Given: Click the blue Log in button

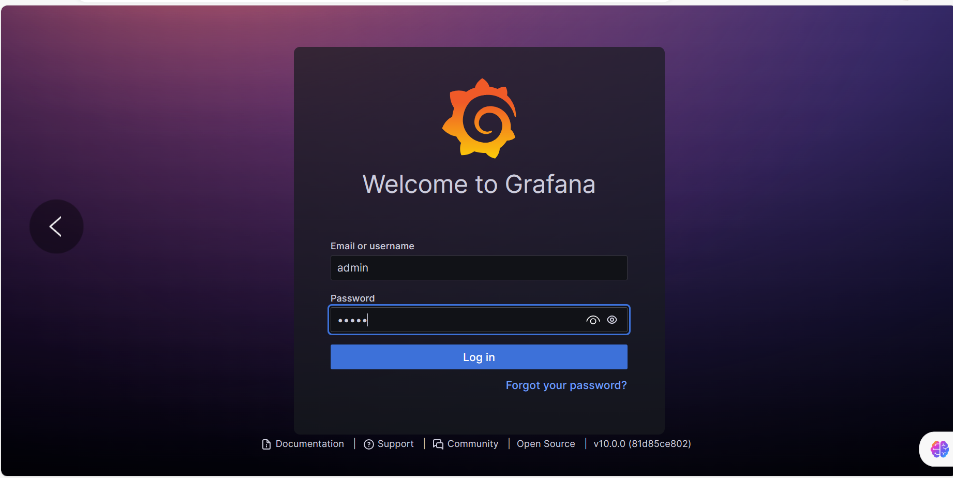Looking at the screenshot, I should [x=479, y=357].
